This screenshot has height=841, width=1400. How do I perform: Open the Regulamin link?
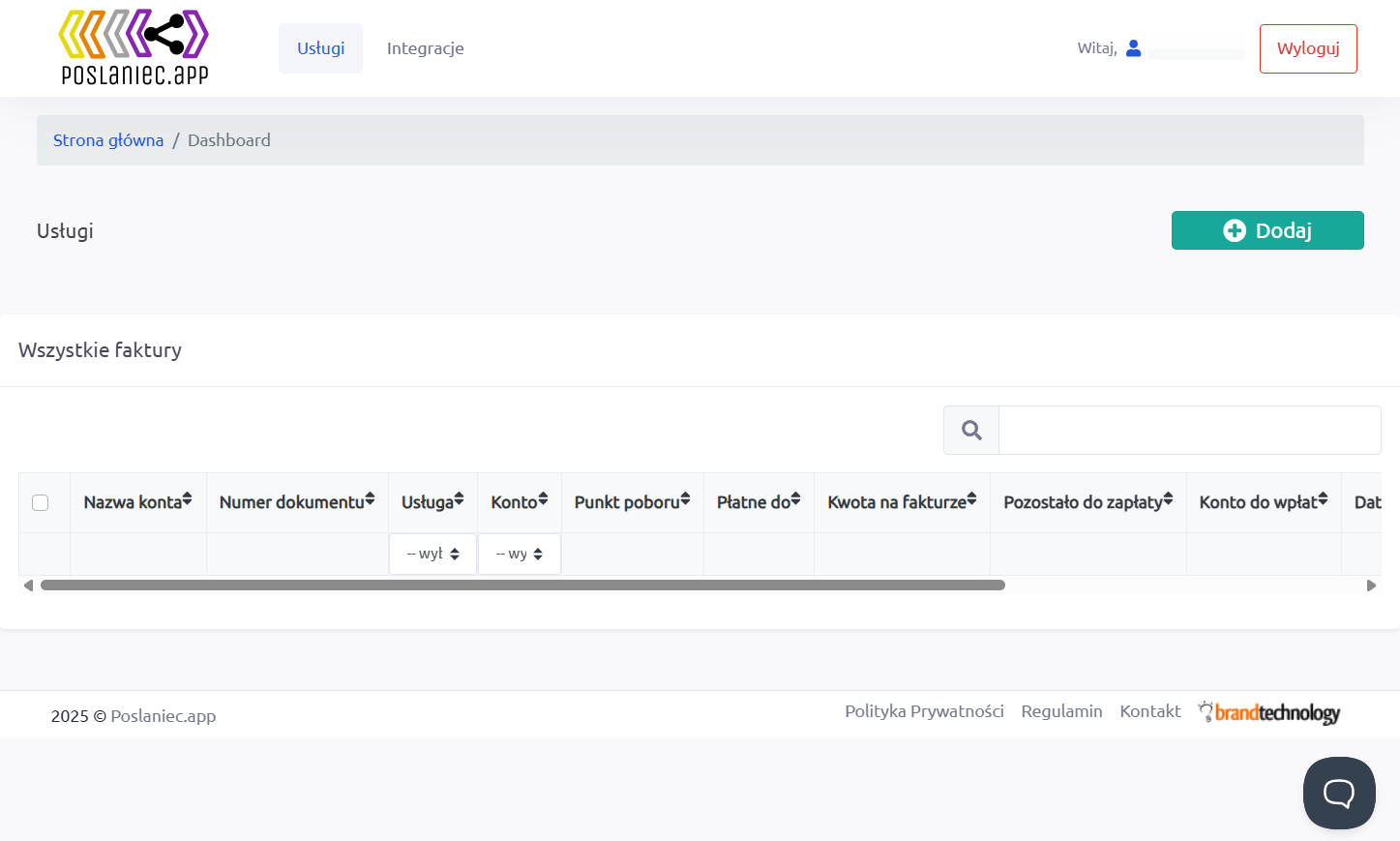click(1061, 711)
